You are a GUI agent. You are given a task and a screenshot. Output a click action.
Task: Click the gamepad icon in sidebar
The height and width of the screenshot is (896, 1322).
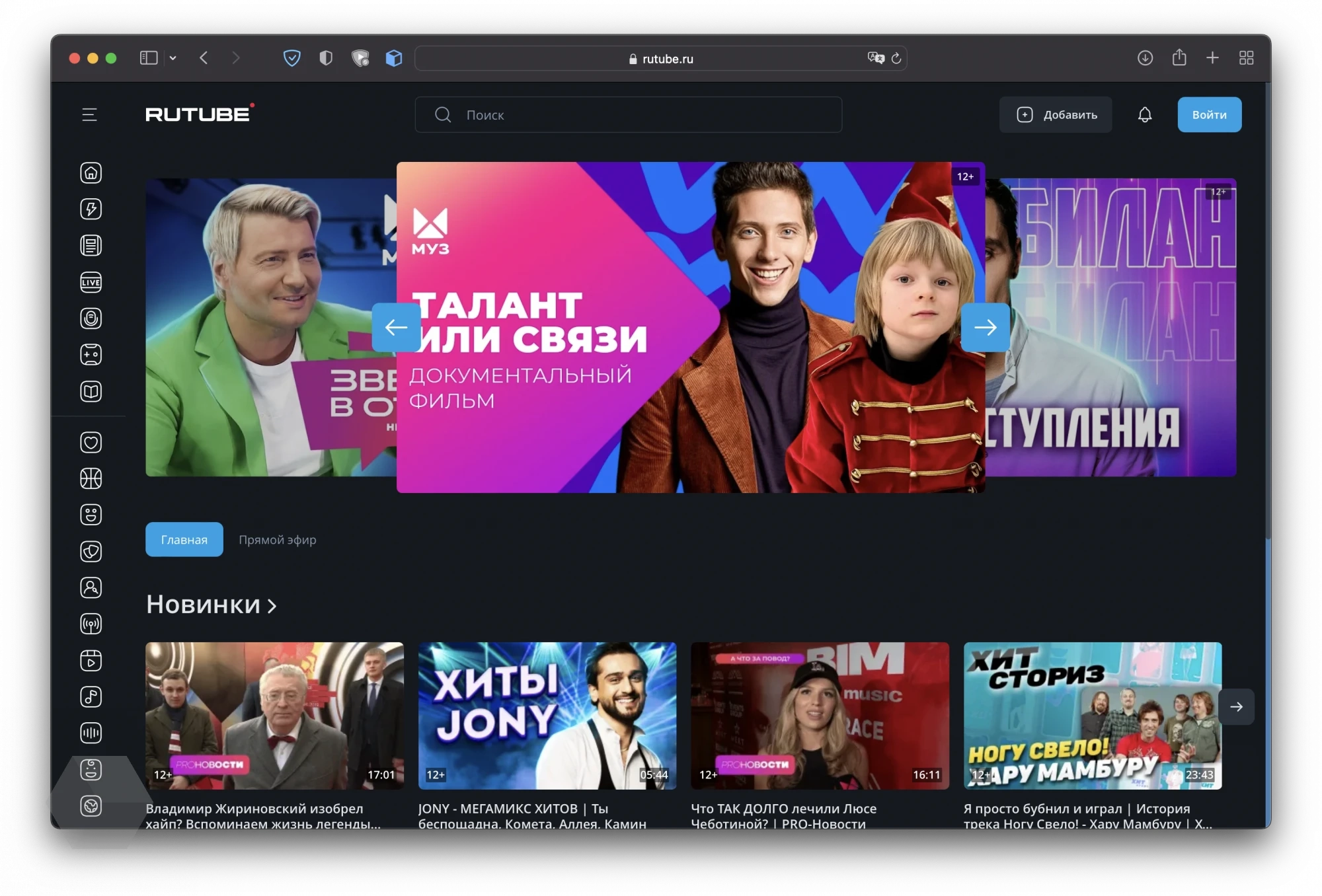(91, 355)
